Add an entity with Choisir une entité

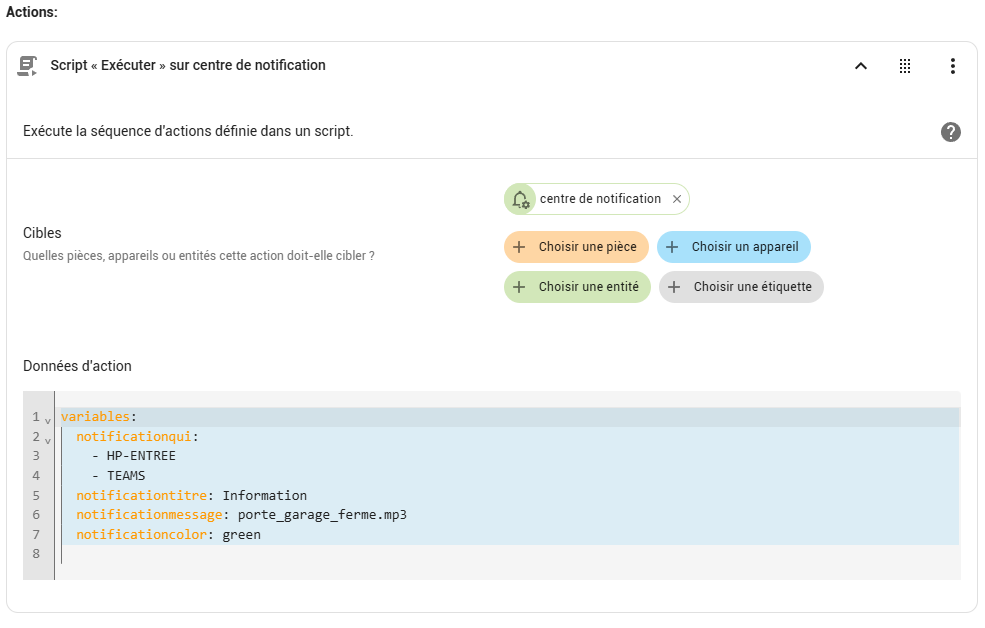click(577, 287)
